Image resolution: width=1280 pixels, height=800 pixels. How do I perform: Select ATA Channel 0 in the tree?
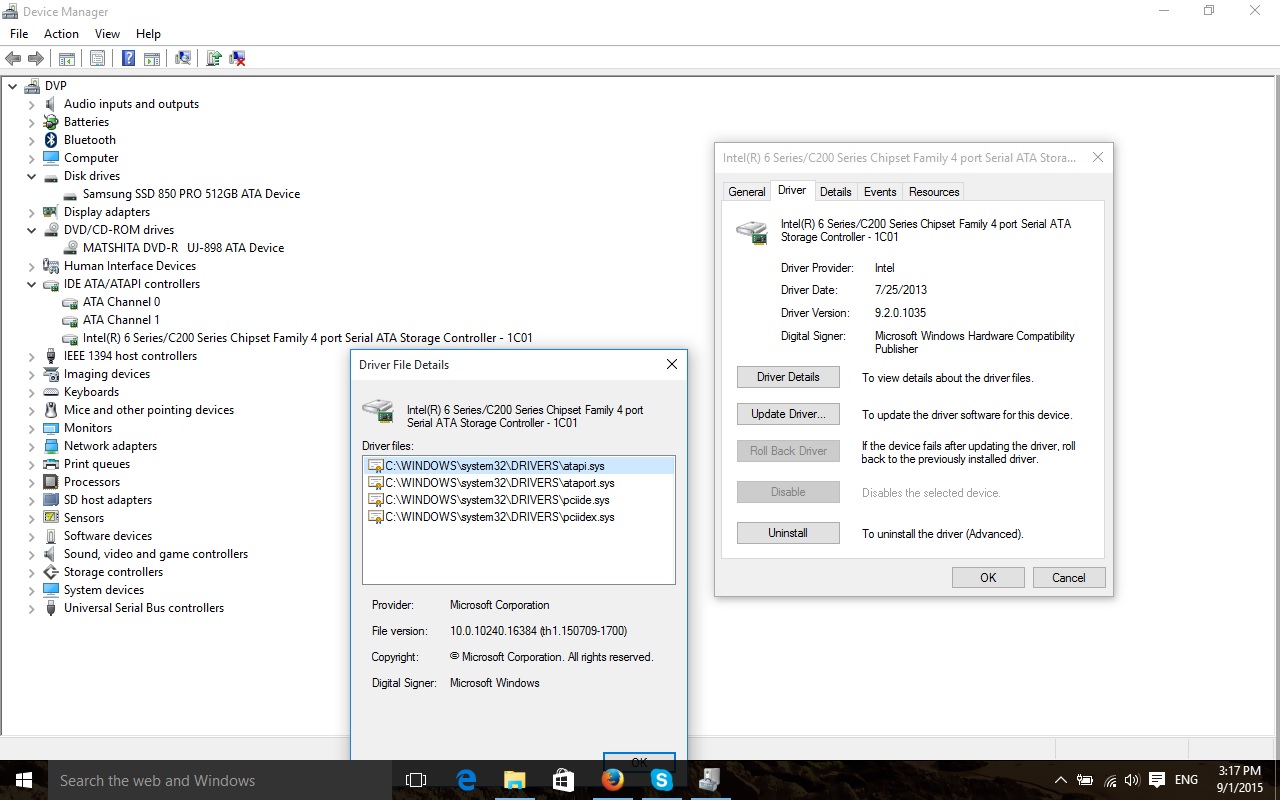pos(121,302)
